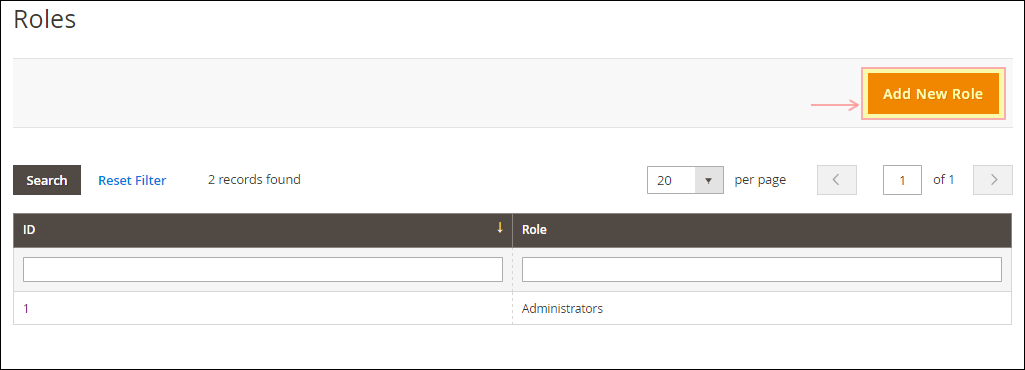The image size is (1025, 370).
Task: Open the per page dropdown arrow
Action: [x=709, y=180]
